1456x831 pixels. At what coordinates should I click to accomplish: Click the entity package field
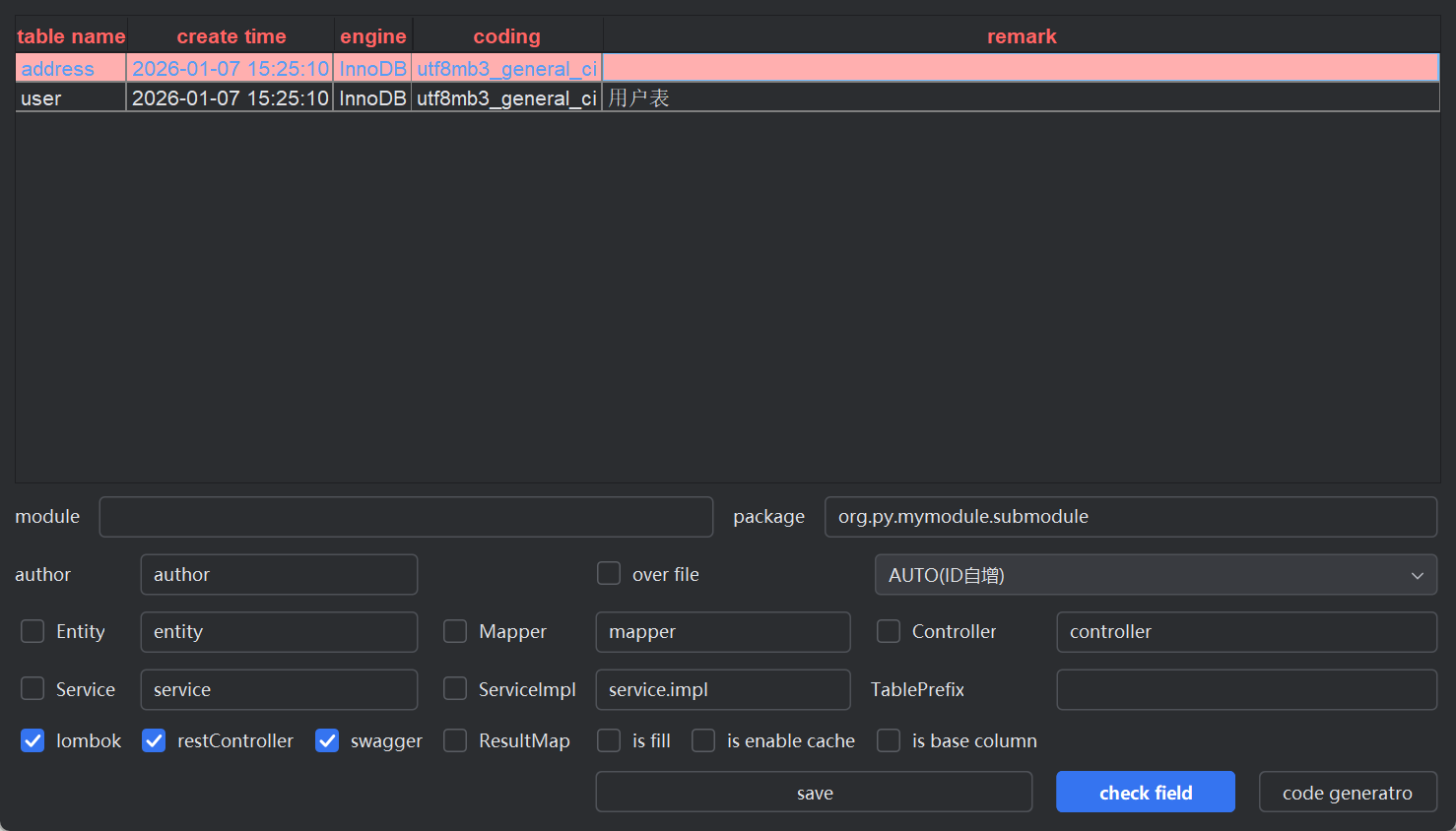(279, 632)
